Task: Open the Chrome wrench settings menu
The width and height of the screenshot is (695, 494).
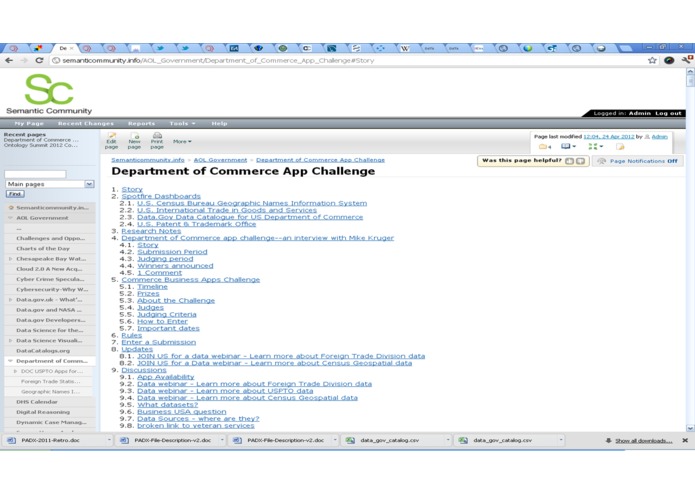Action: 688,60
